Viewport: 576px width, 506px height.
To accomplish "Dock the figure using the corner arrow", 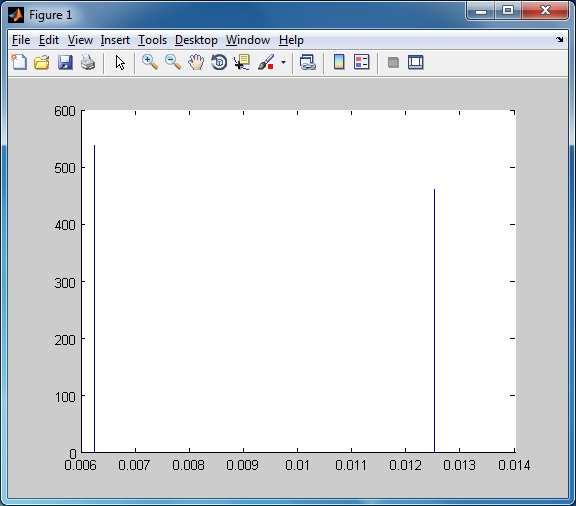I will click(559, 39).
